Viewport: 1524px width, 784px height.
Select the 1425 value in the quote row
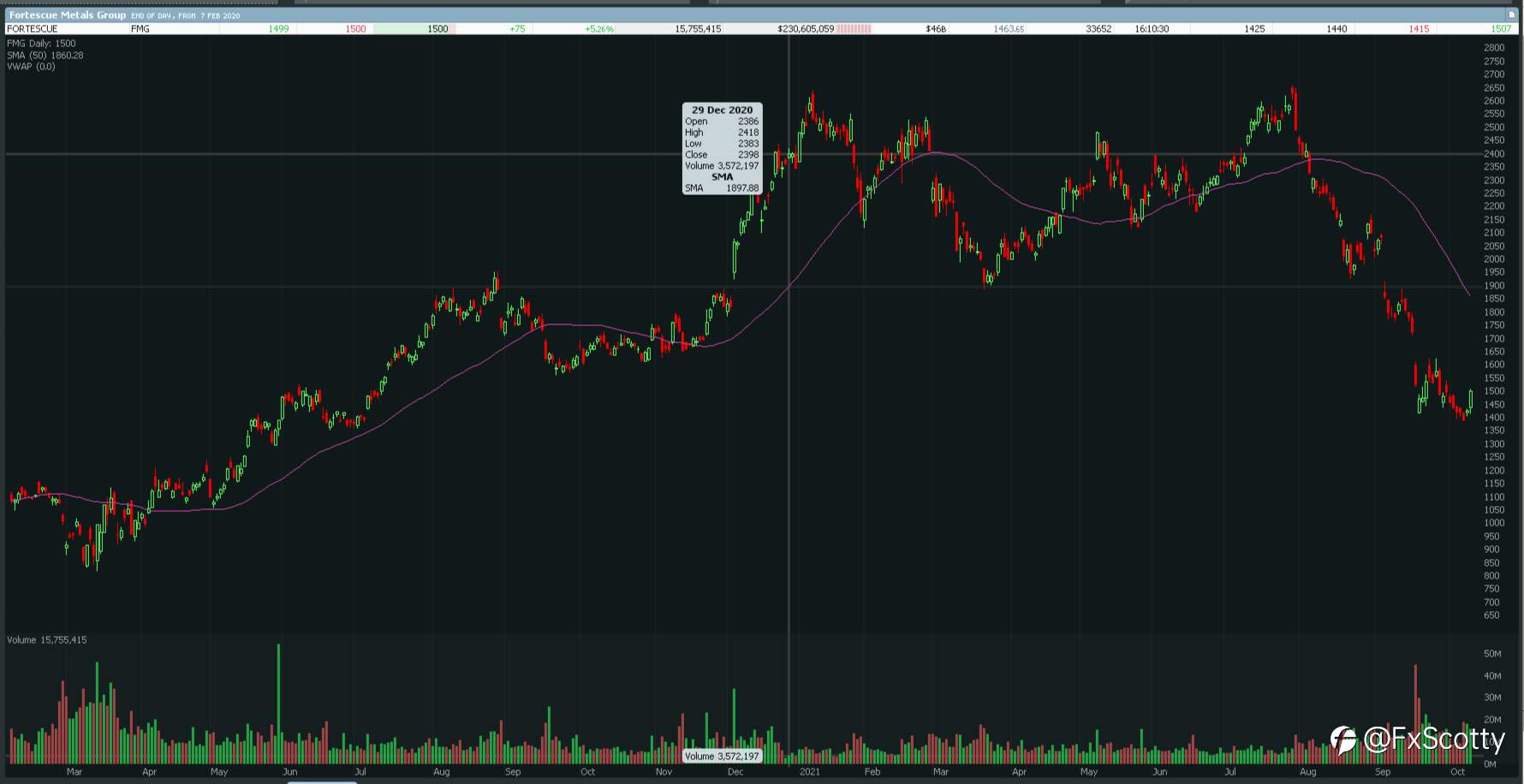coord(1254,29)
